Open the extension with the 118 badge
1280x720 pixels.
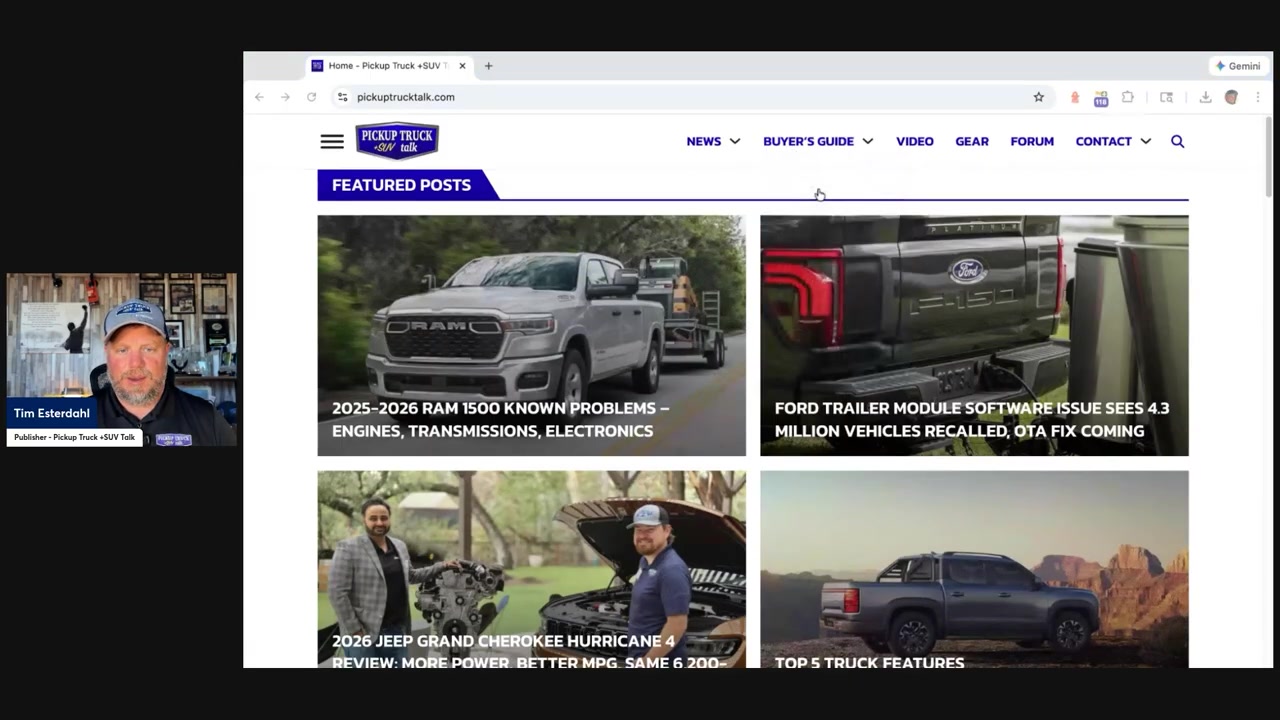(x=1101, y=98)
